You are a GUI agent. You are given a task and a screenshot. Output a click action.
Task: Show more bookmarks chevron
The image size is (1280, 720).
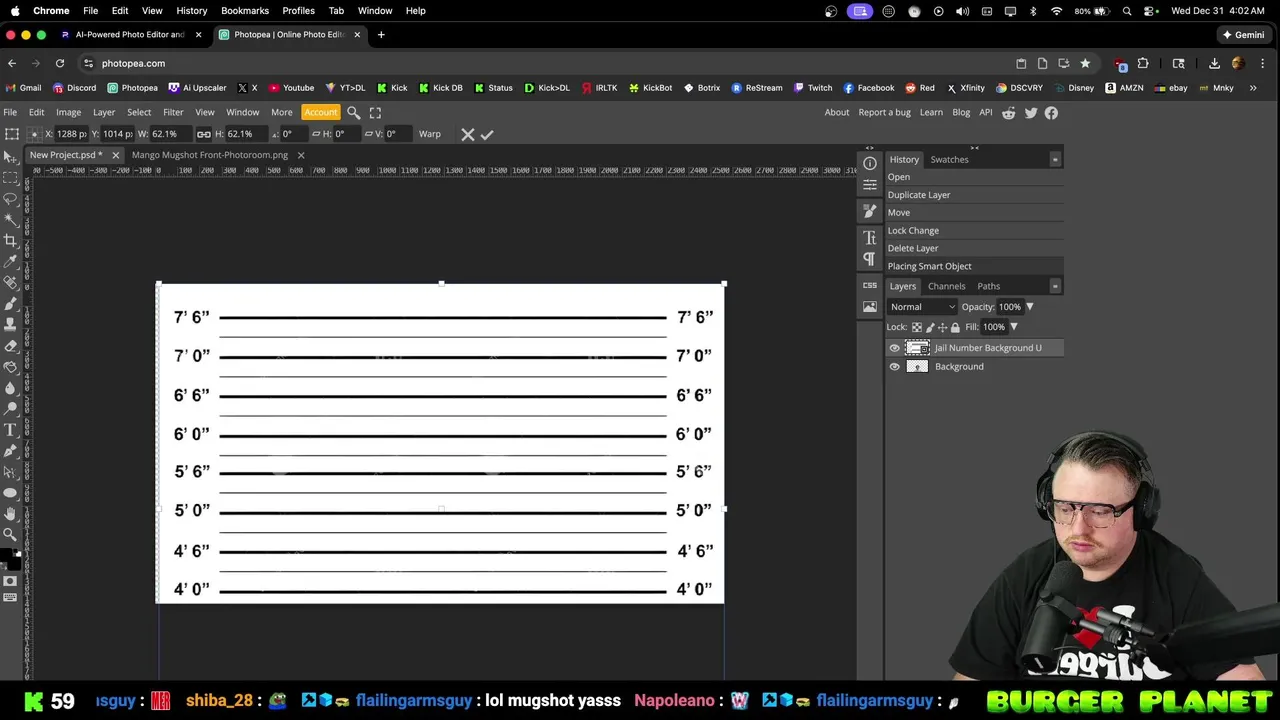click(x=1253, y=88)
